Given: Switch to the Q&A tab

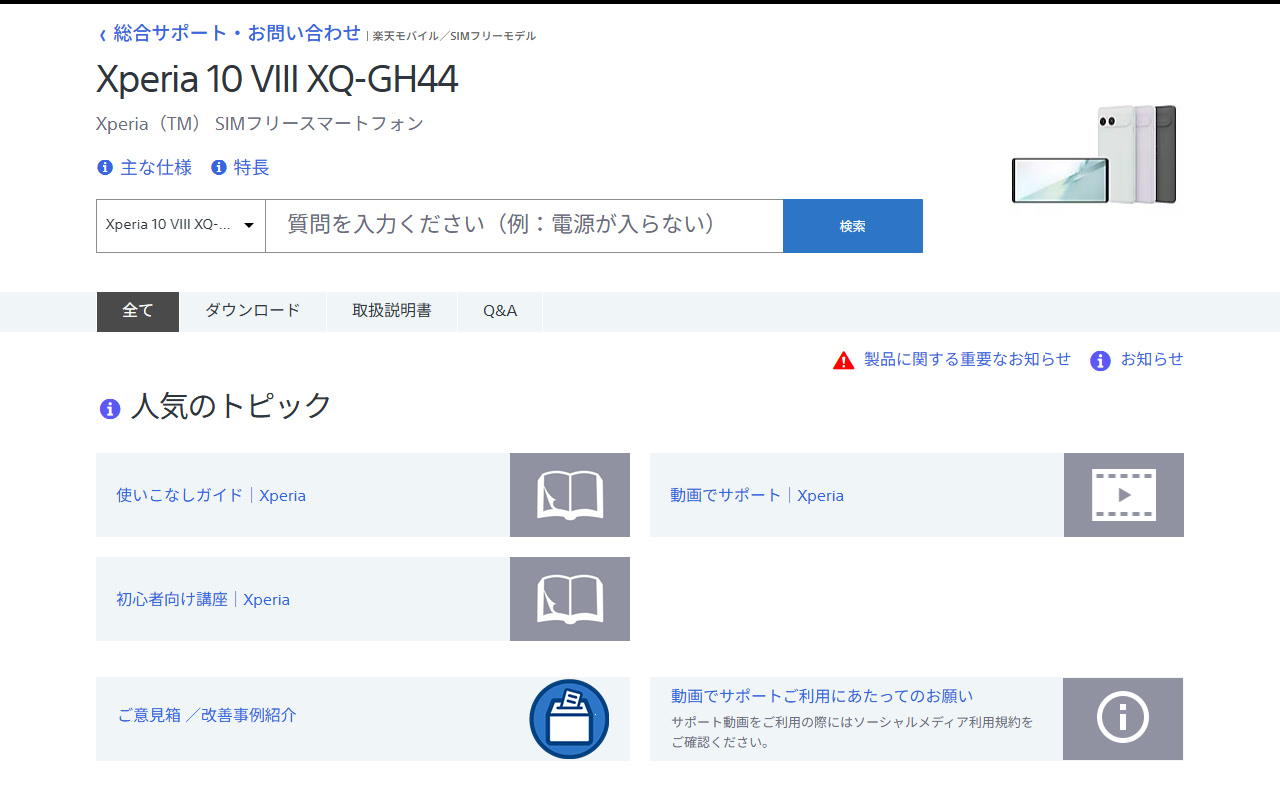Looking at the screenshot, I should (x=500, y=311).
